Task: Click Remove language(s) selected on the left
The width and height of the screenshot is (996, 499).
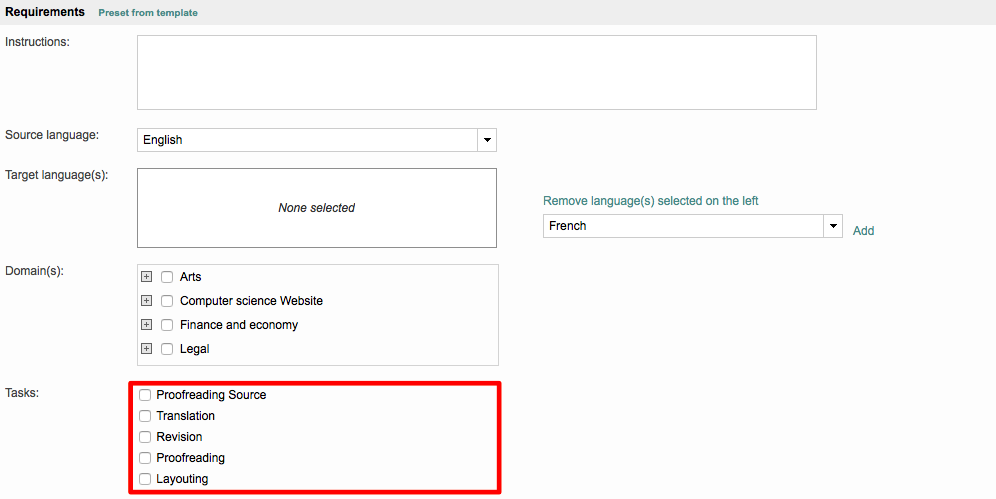Action: tap(650, 201)
